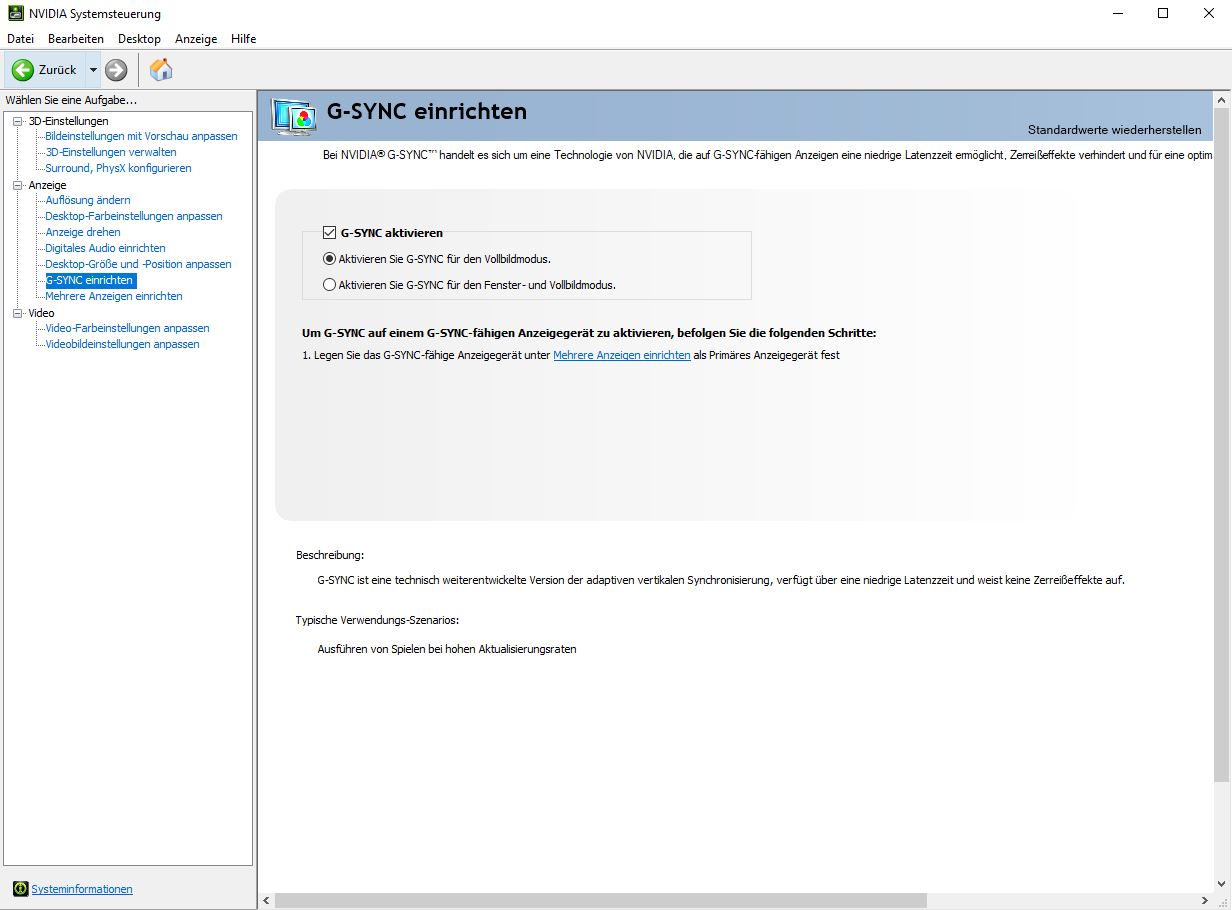Click the grey forward arrow icon
Screen dimensions: 1232x910
(x=116, y=70)
